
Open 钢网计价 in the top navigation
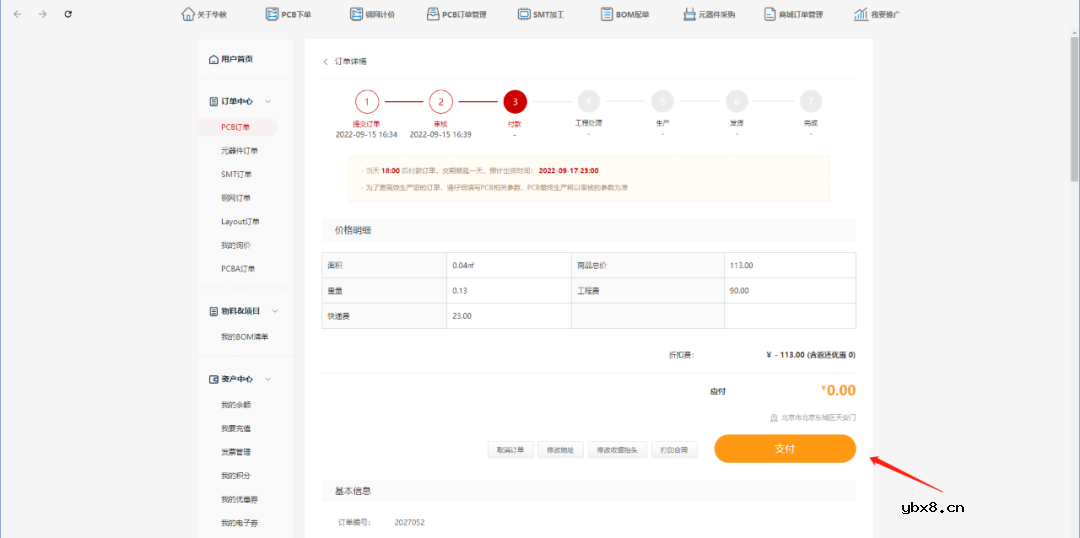click(372, 14)
